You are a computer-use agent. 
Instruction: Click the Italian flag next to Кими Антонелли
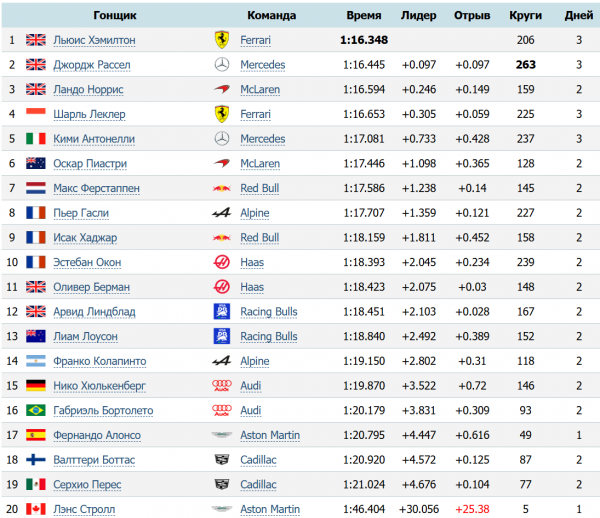(x=36, y=138)
